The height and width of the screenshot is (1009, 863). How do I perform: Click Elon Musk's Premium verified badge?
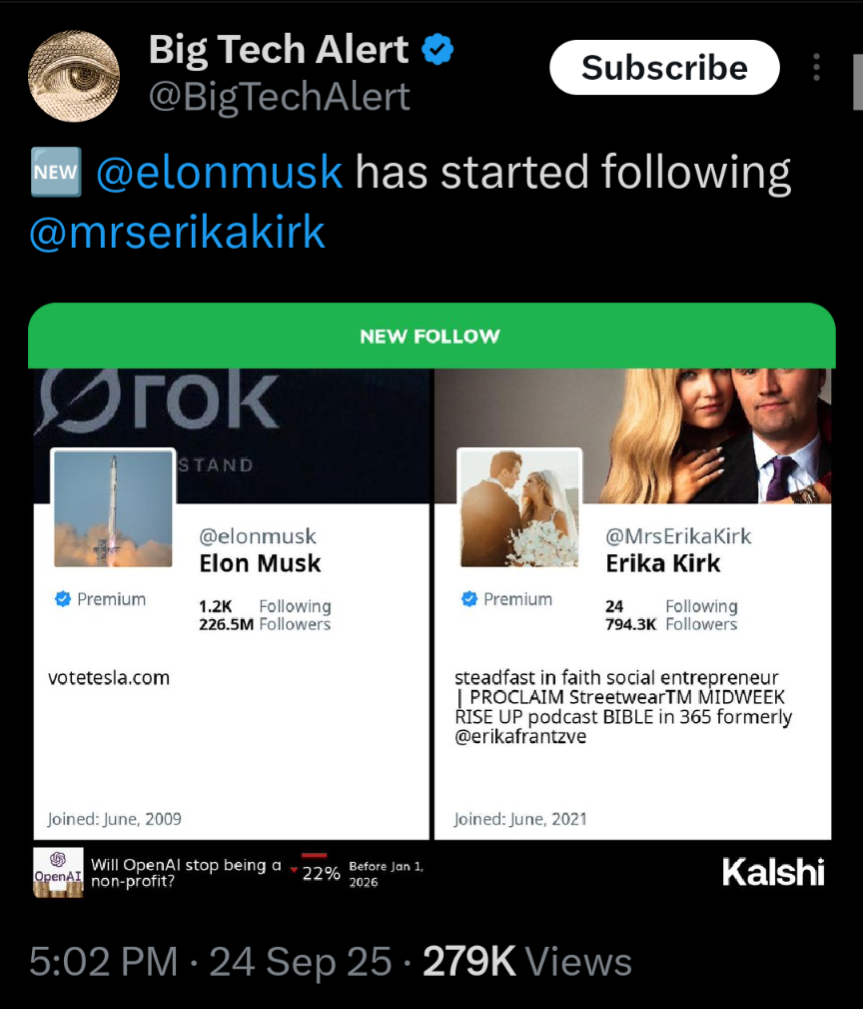(62, 599)
